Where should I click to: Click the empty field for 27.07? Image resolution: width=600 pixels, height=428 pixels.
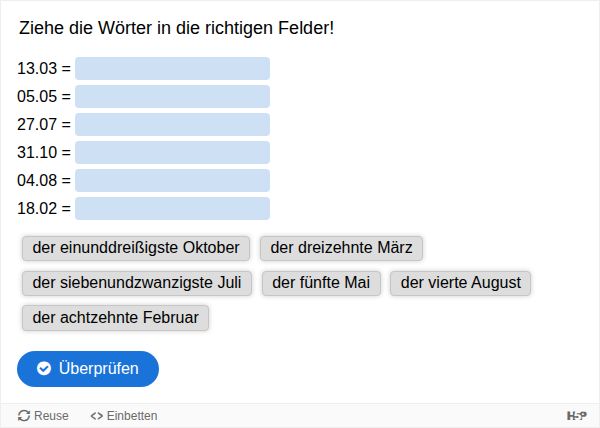172,125
